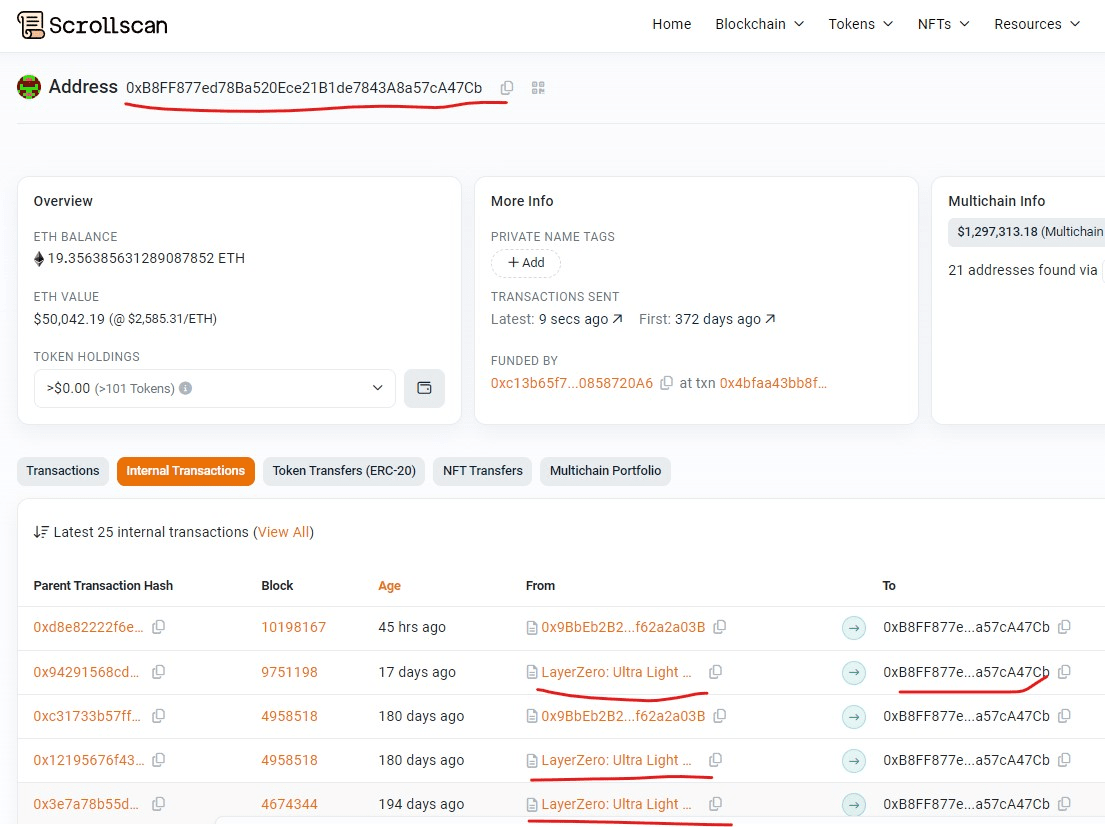Open block 10198167 link
This screenshot has width=1105, height=827.
(293, 627)
